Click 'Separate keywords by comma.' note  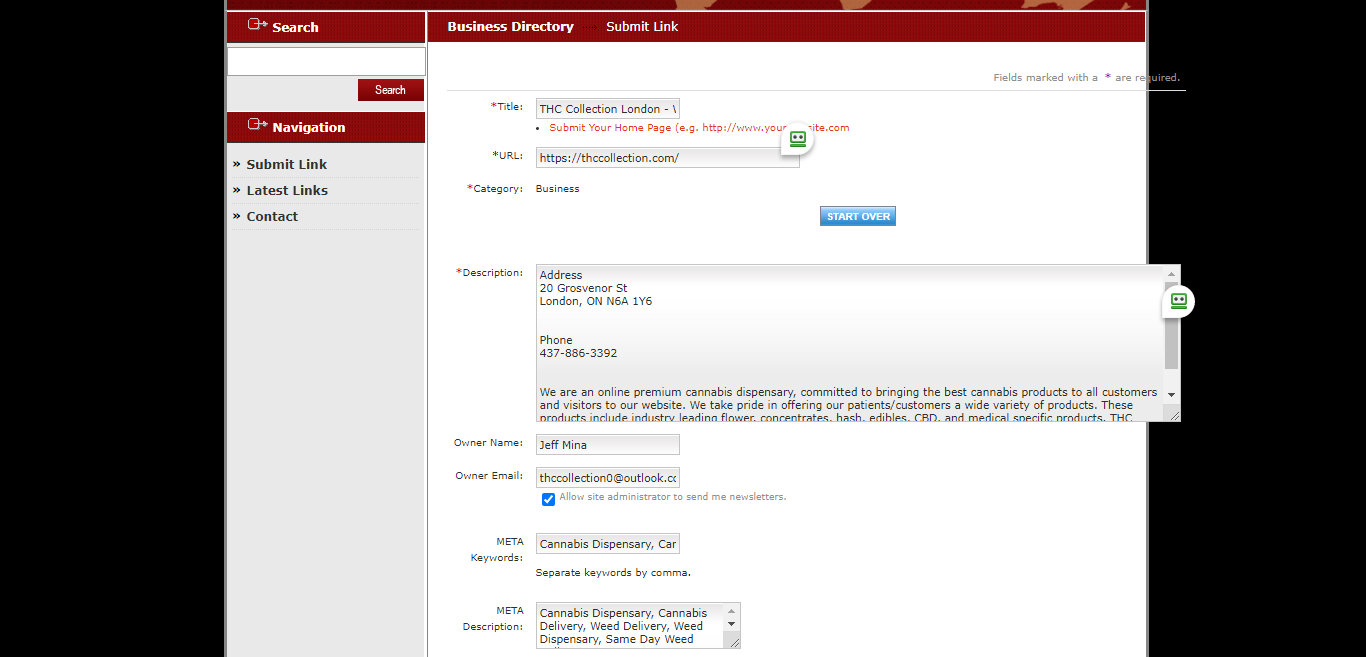tap(613, 573)
